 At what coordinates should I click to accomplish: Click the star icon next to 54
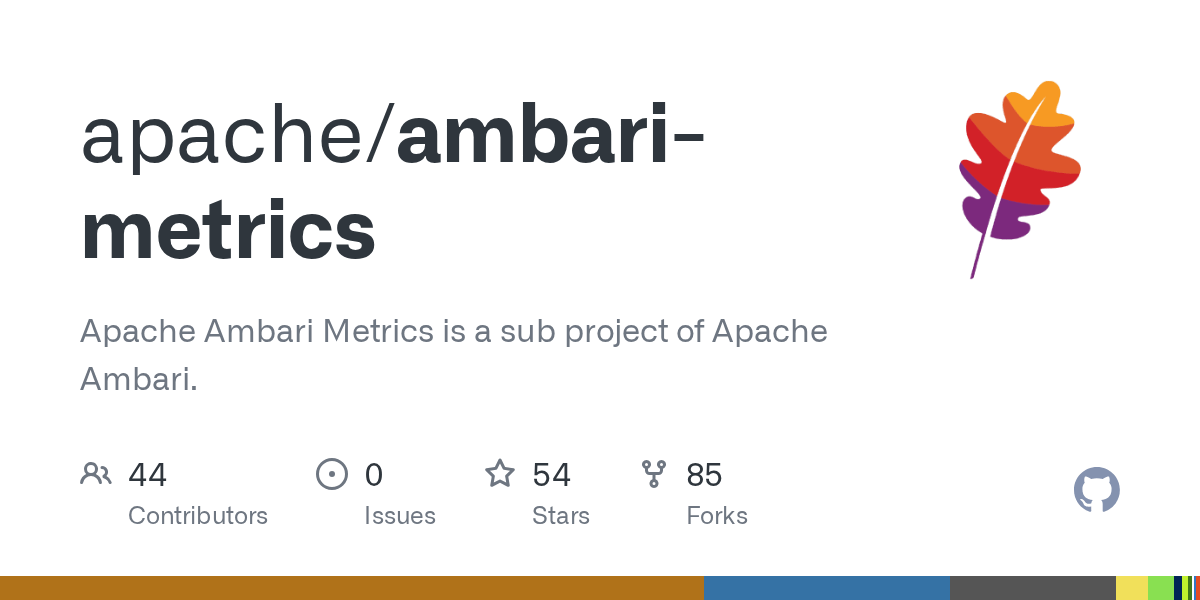pos(500,473)
